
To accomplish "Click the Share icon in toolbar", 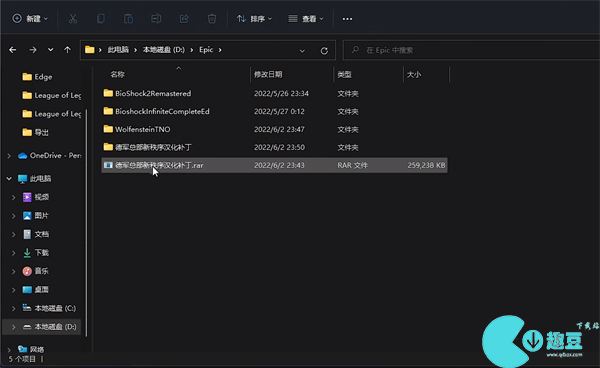I will pos(184,19).
